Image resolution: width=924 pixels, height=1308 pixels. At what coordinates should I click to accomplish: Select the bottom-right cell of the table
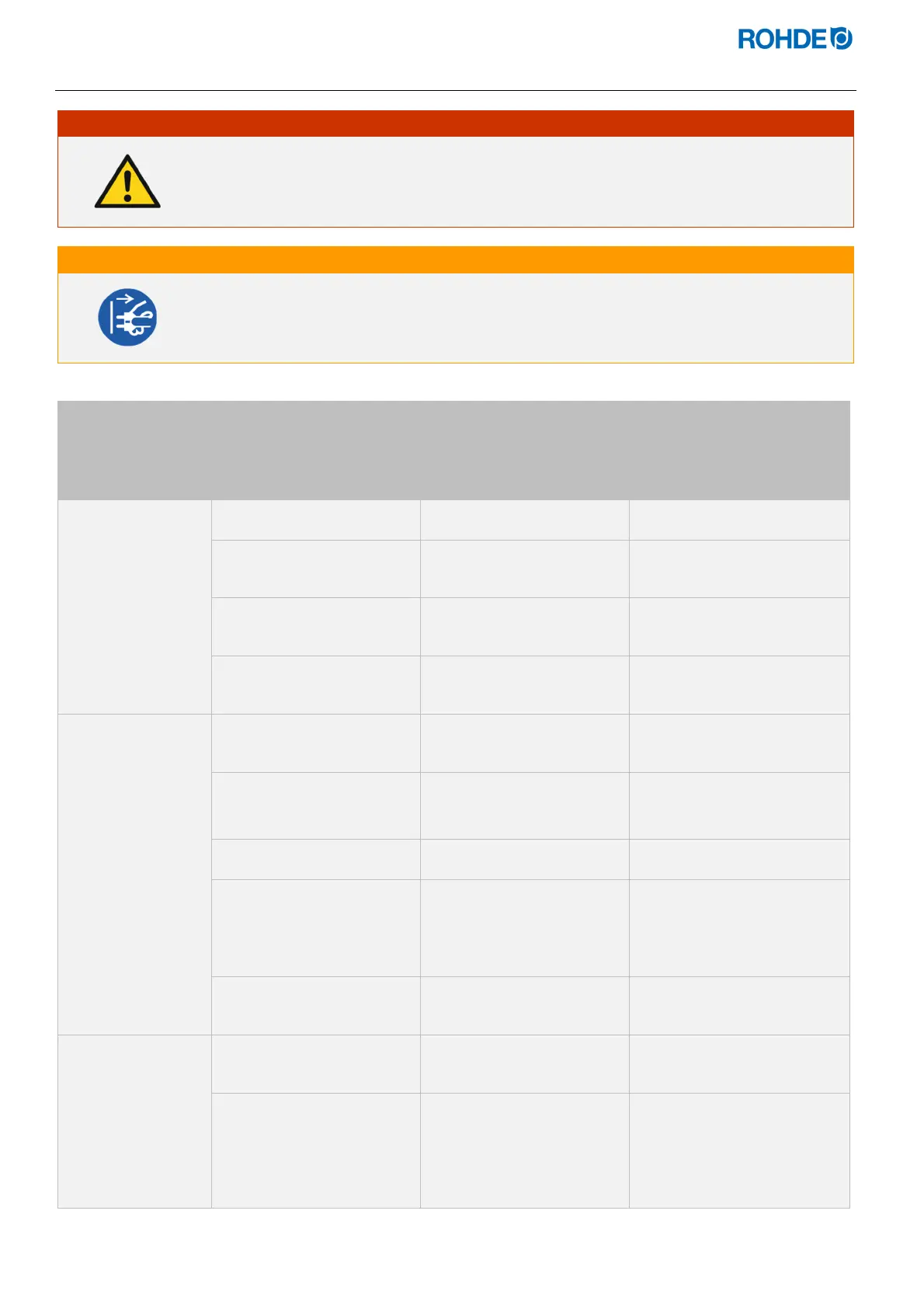[739, 1150]
